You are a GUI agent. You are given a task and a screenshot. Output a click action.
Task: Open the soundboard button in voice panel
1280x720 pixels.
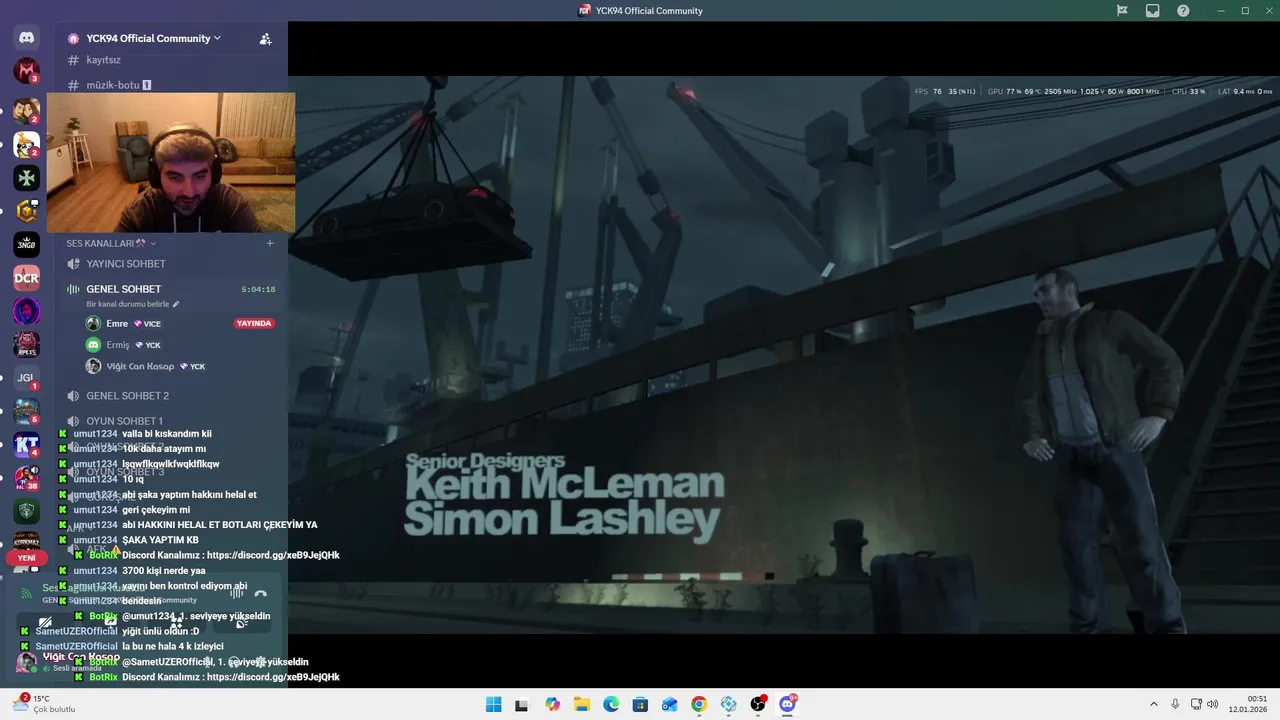[241, 622]
